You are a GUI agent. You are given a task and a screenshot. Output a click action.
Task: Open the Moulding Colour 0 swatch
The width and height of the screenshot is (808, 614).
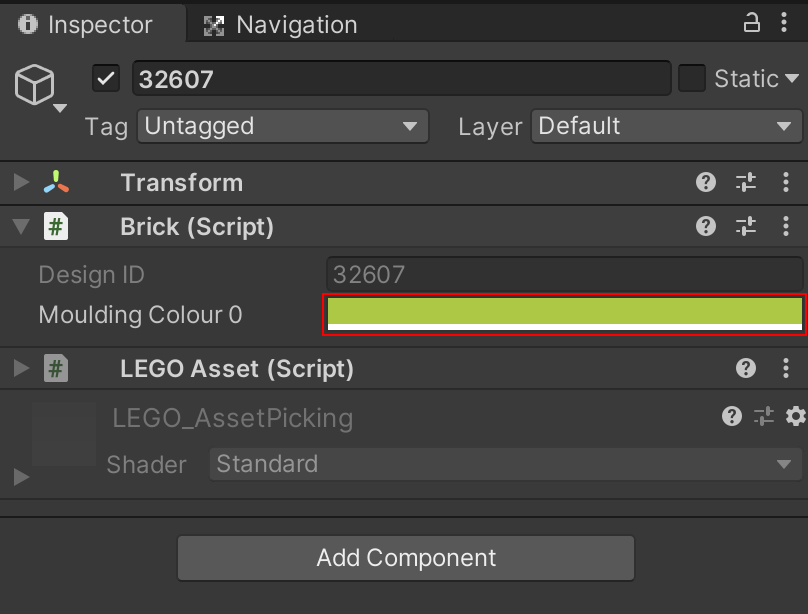click(x=565, y=314)
